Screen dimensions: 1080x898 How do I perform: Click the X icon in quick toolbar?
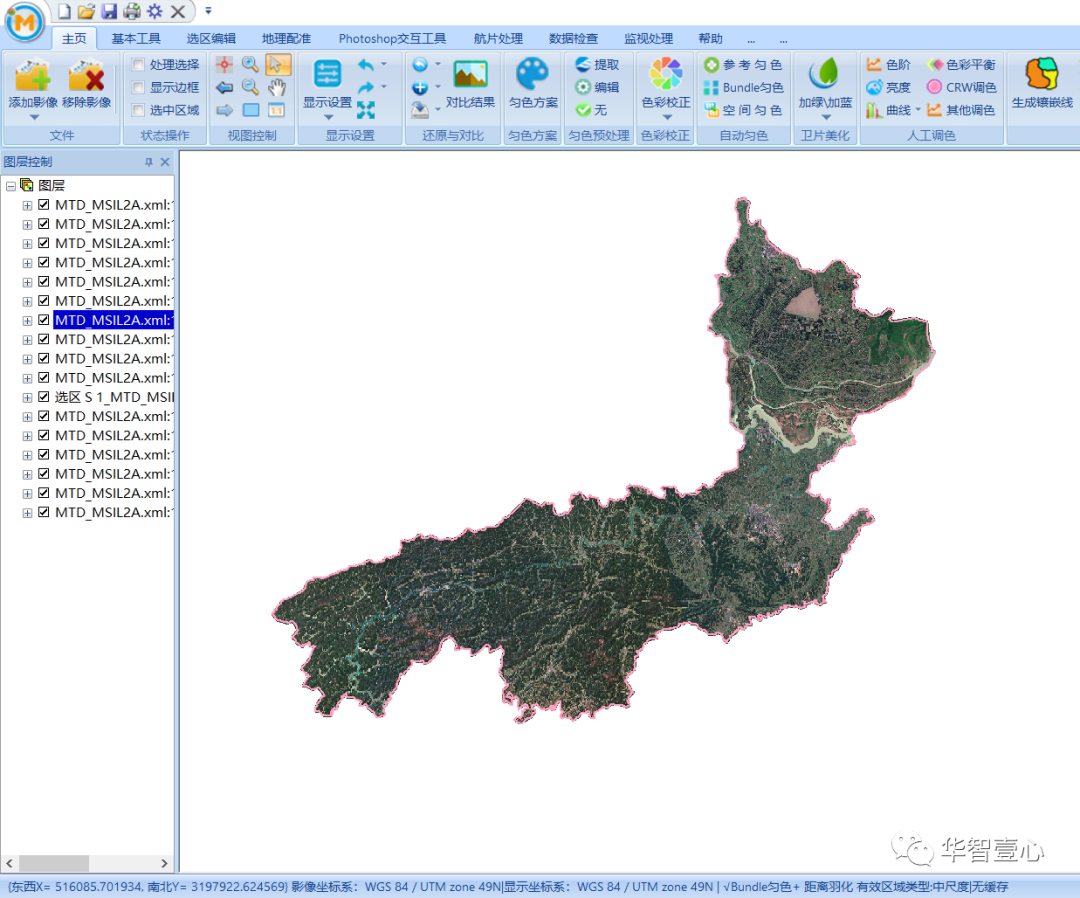pos(178,11)
